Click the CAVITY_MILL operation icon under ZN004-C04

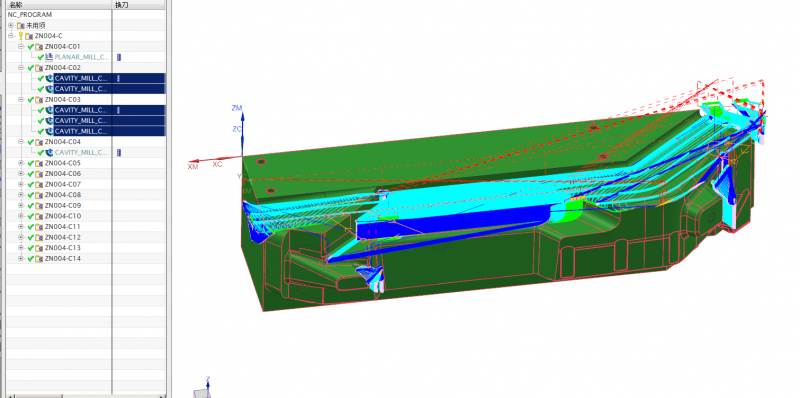point(49,153)
